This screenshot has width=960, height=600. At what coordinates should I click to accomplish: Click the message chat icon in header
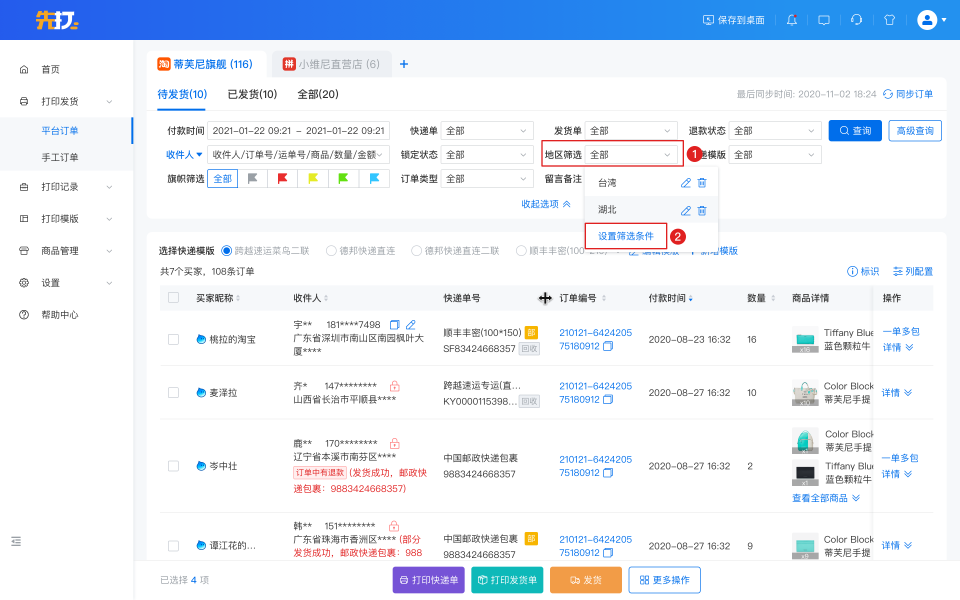[x=824, y=20]
